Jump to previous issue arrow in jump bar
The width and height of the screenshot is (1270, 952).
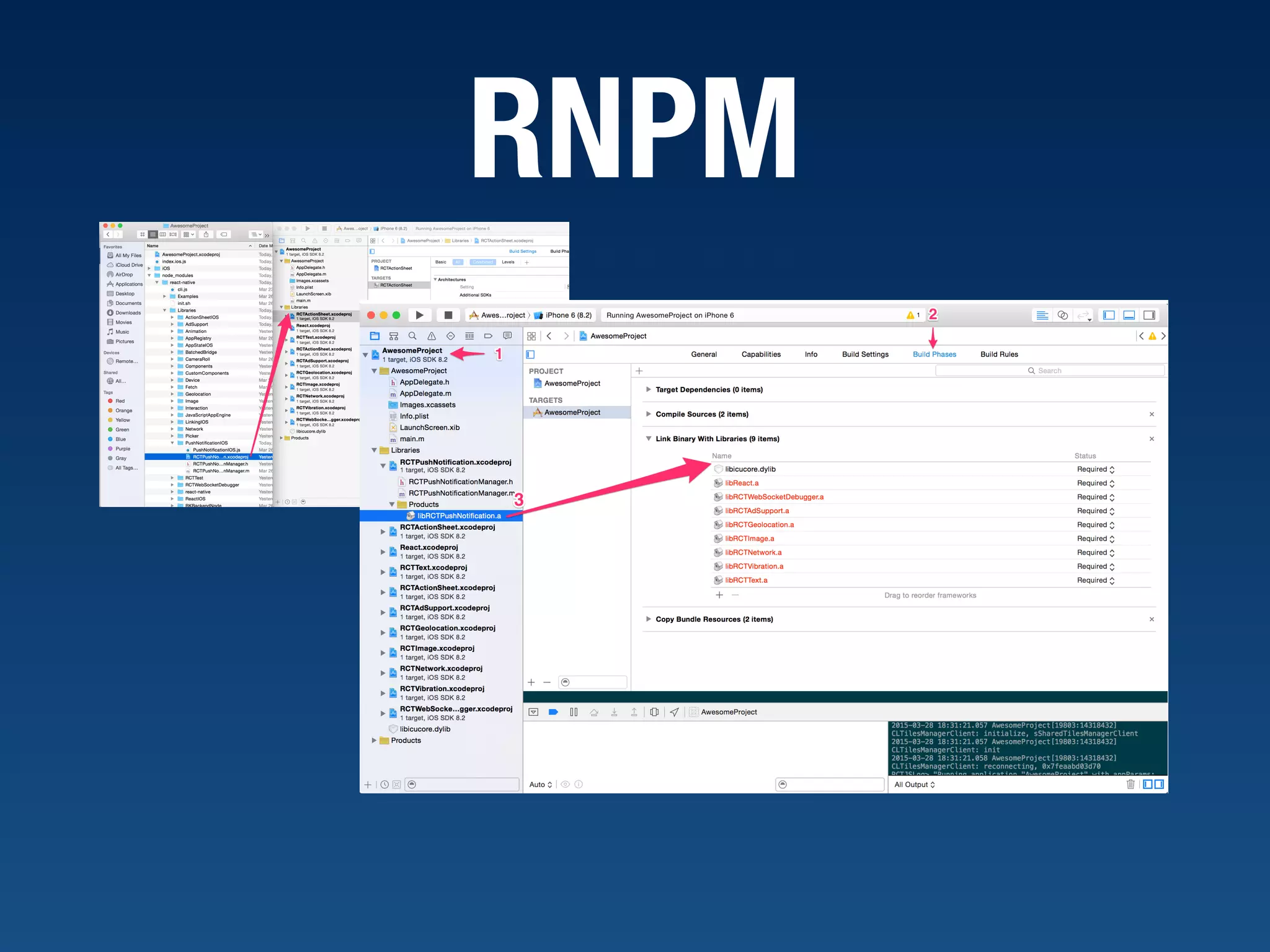coord(1141,336)
